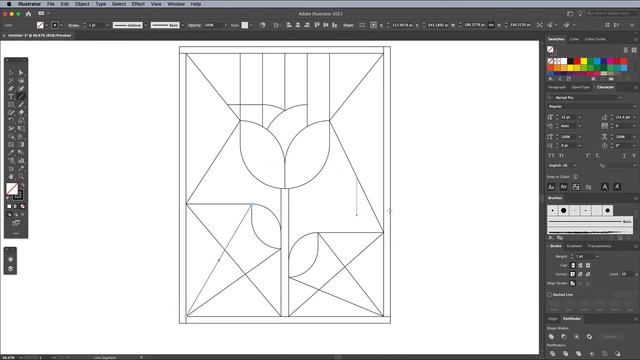
Task: Open the language dropdown in Character panel
Action: (575, 165)
